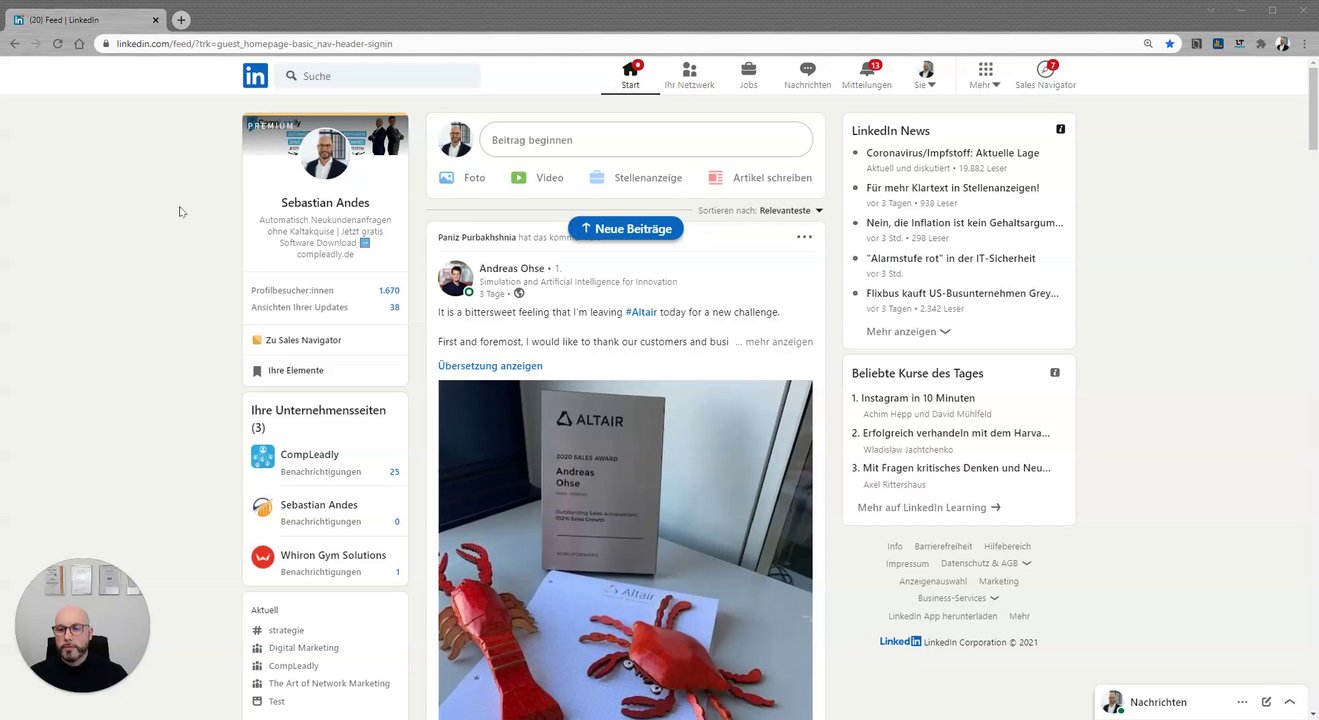Open the Andreas Ohse name link
Viewport: 1319px width, 720px height.
[x=511, y=268]
